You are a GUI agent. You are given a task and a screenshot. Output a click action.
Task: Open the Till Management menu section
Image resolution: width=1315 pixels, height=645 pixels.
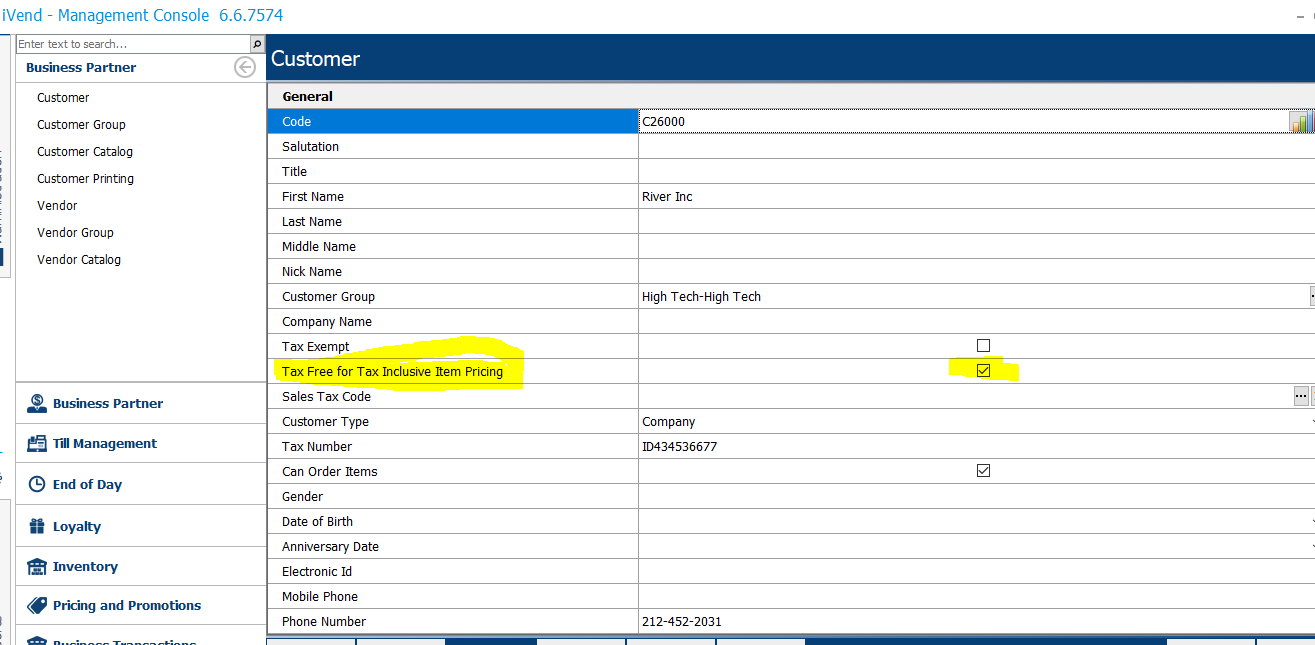[x=140, y=443]
